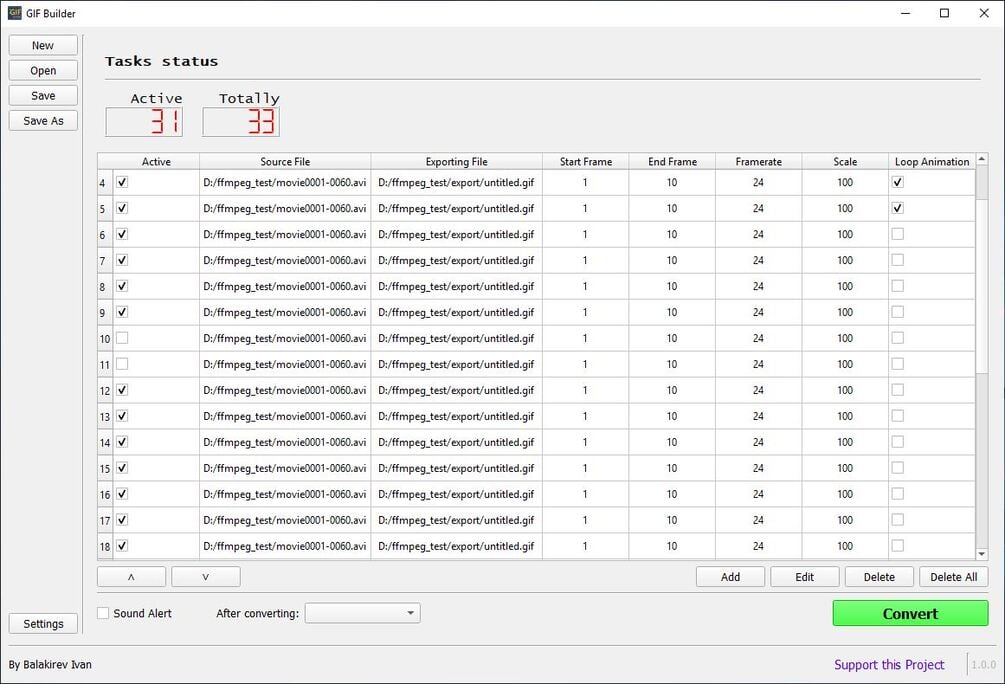The height and width of the screenshot is (684, 1005).
Task: Click the End Frame cell in row 10
Action: pos(672,338)
